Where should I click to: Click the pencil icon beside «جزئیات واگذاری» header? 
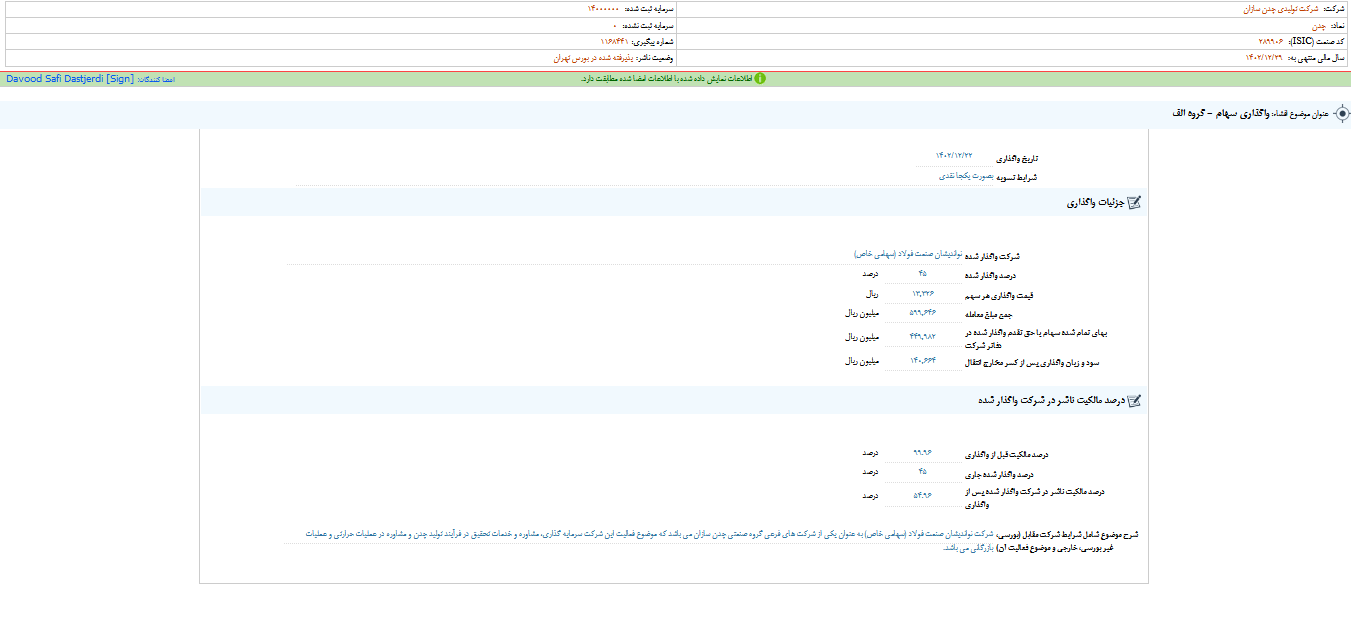pos(1135,201)
